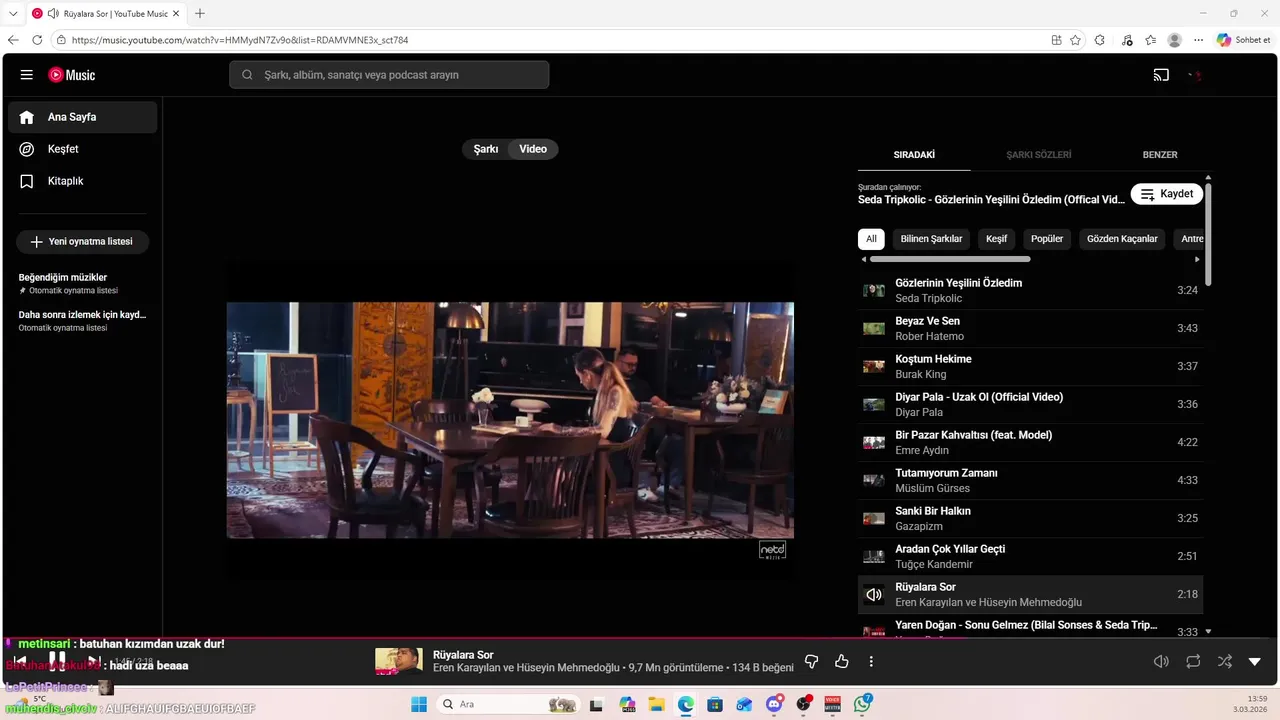Open WhatsApp from the taskbar
The width and height of the screenshot is (1280, 720).
[x=862, y=704]
